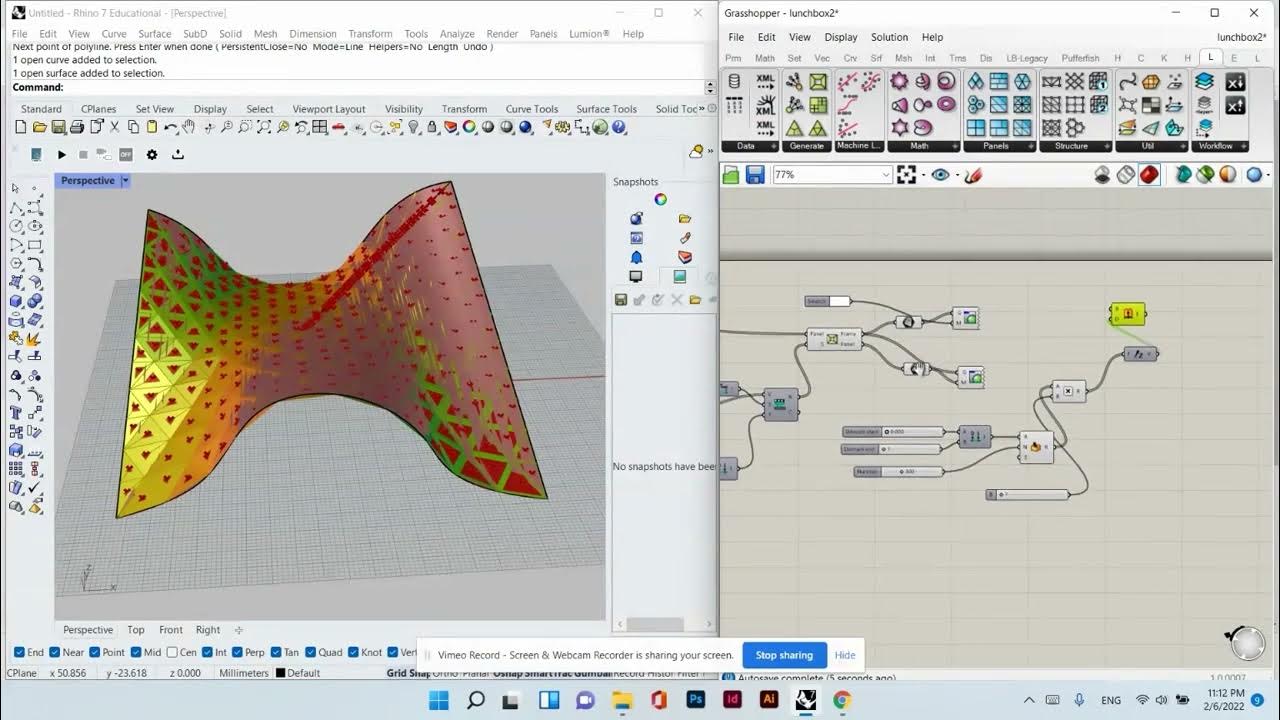
Task: Click the yellow component on Grasshopper canvas
Action: pyautogui.click(x=1127, y=314)
